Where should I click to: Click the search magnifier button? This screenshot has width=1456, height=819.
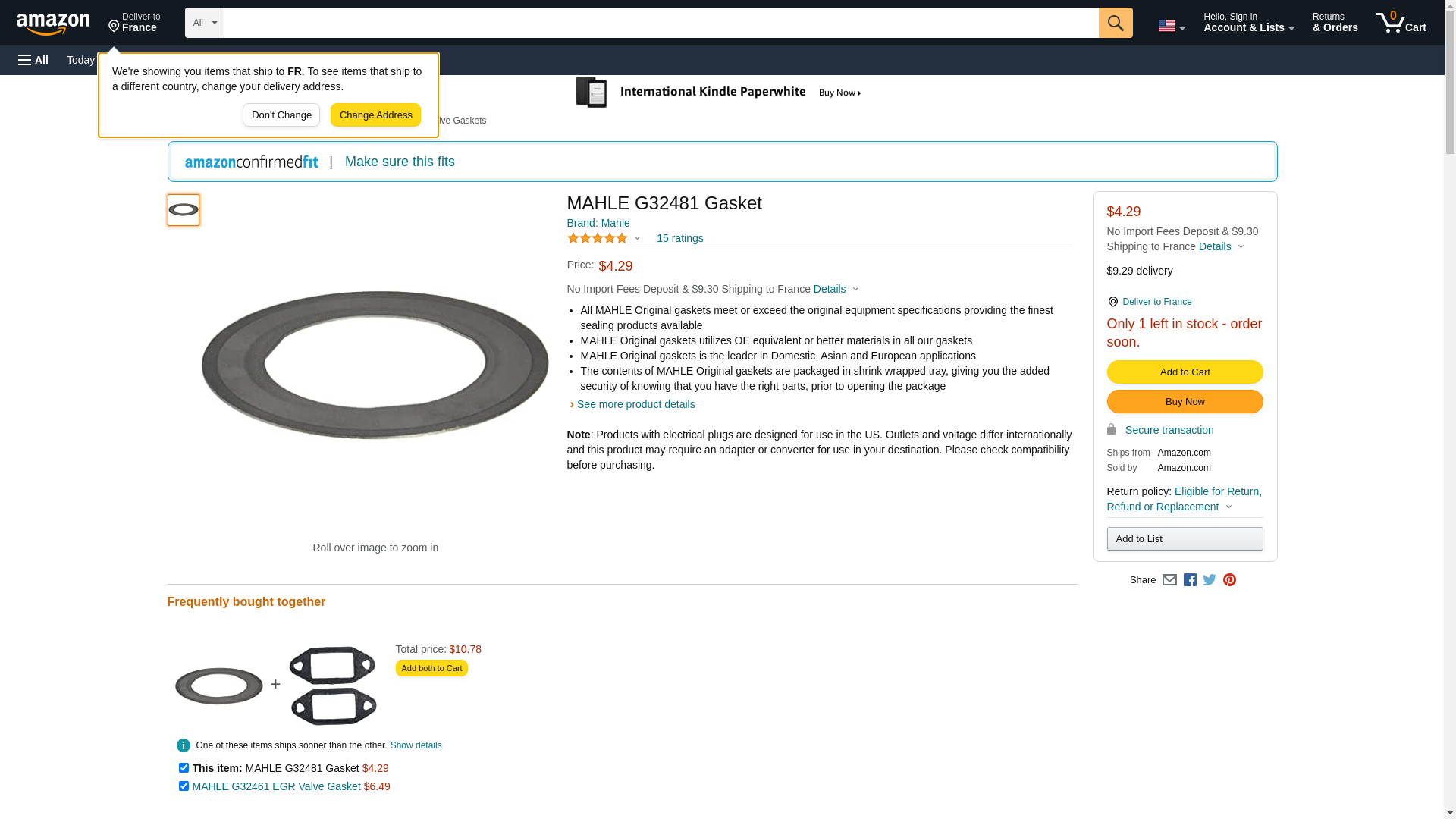pyautogui.click(x=1115, y=23)
